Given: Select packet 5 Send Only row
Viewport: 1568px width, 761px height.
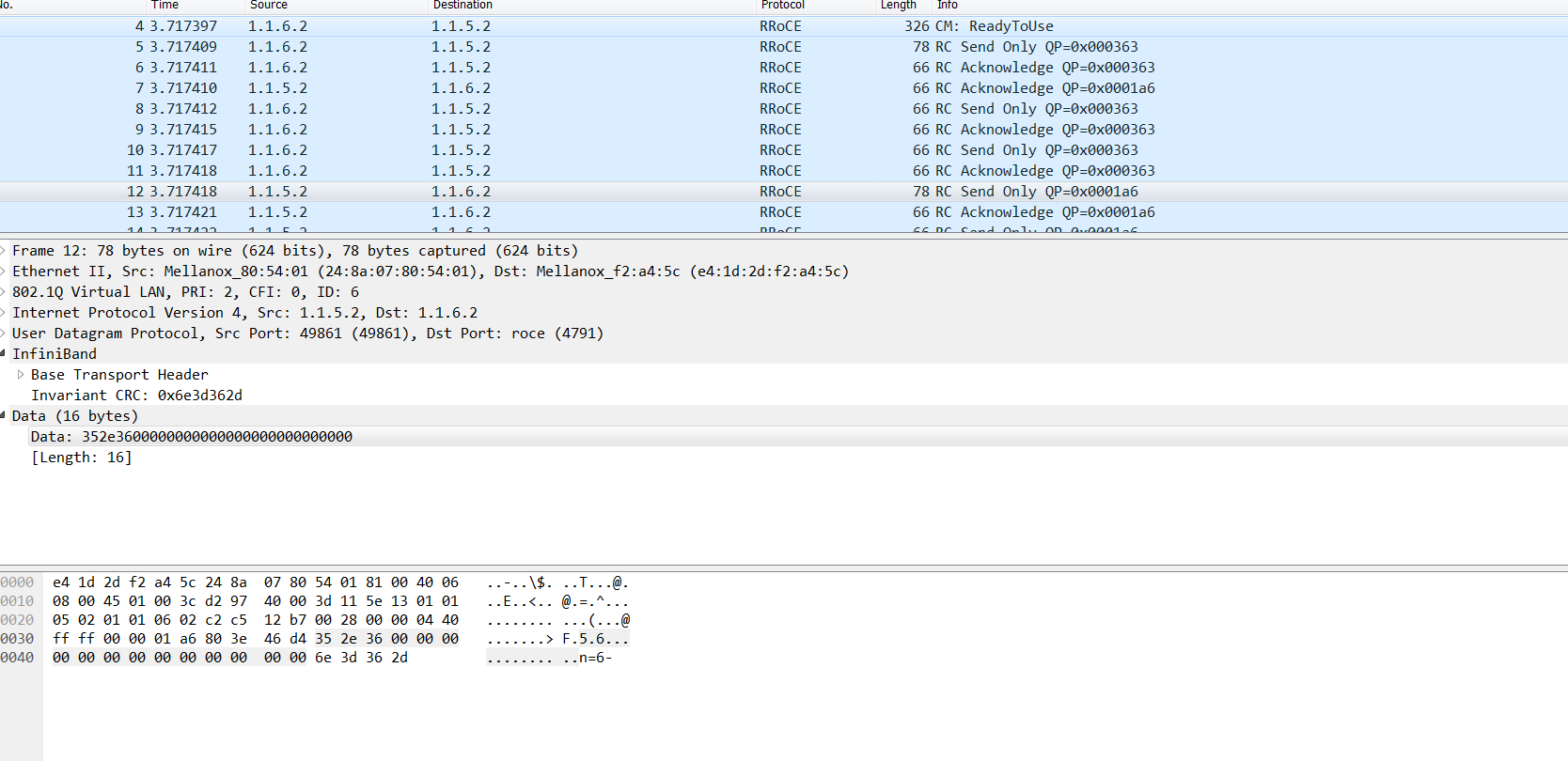Looking at the screenshot, I should coord(1048,47).
